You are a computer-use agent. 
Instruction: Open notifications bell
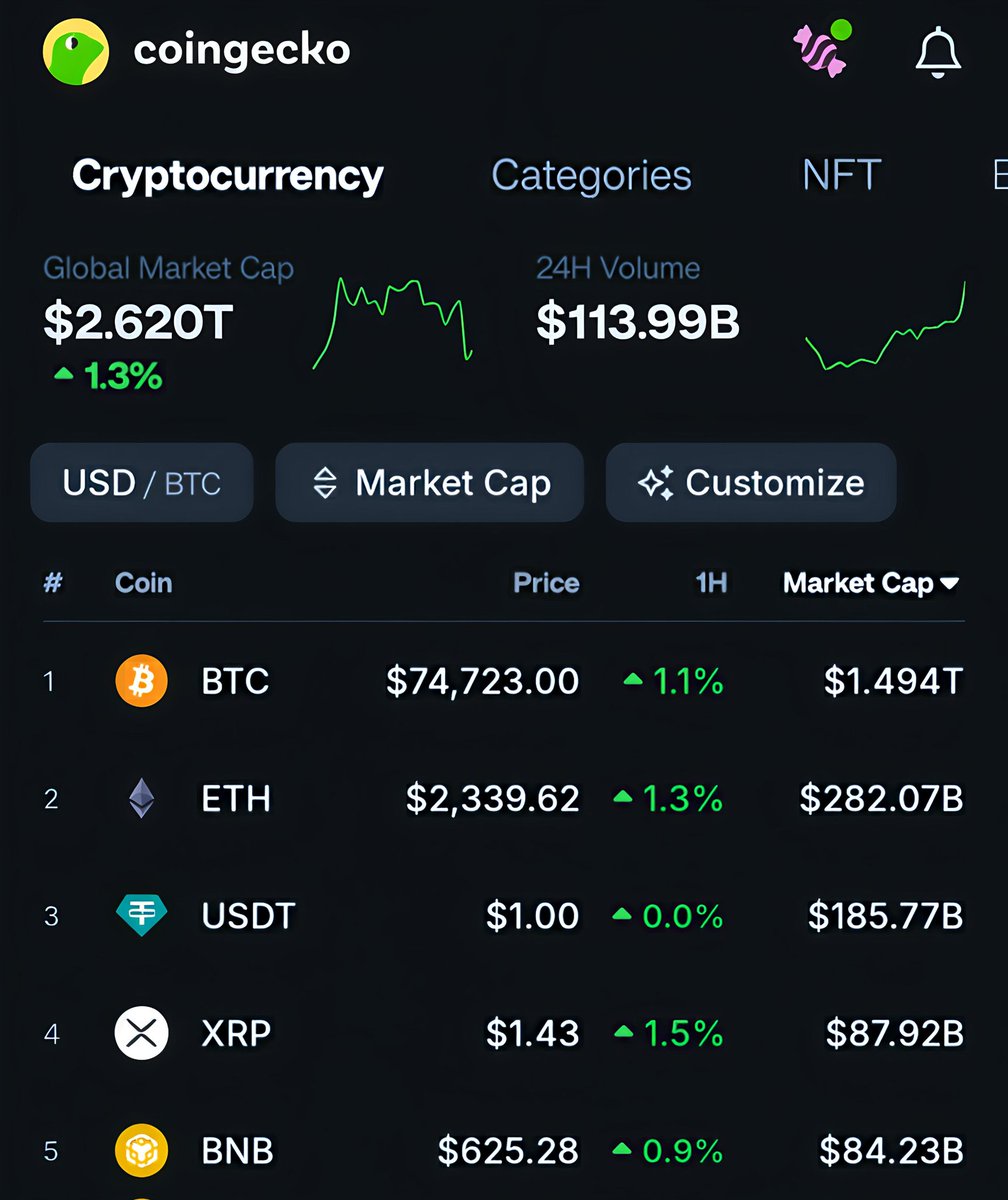click(938, 52)
